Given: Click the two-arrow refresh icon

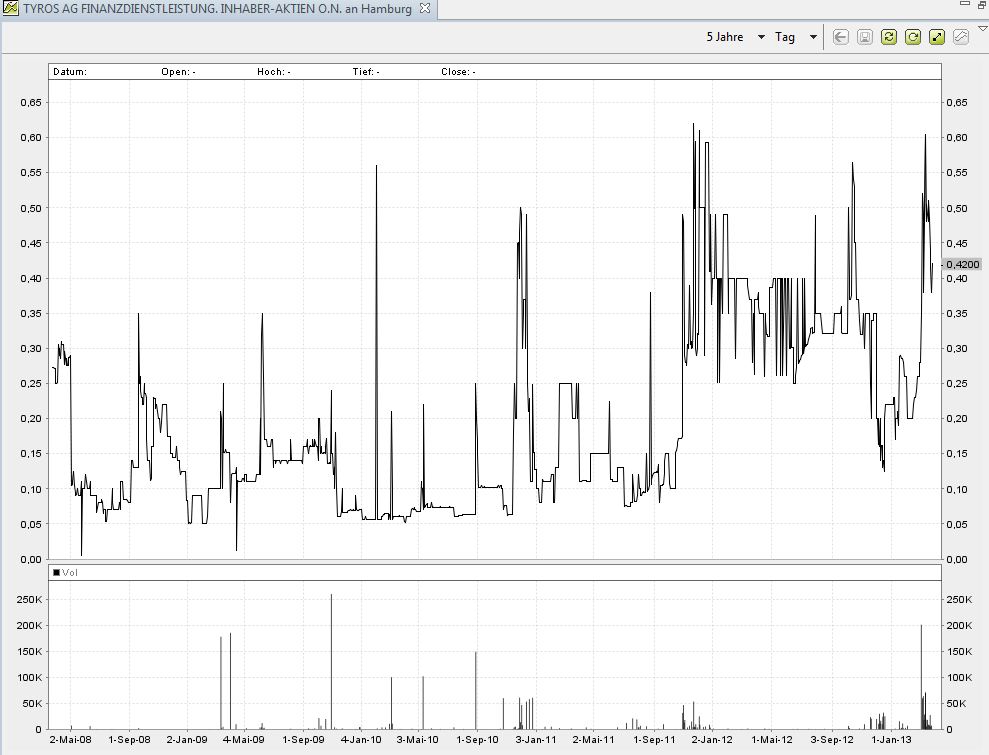Looking at the screenshot, I should [888, 37].
